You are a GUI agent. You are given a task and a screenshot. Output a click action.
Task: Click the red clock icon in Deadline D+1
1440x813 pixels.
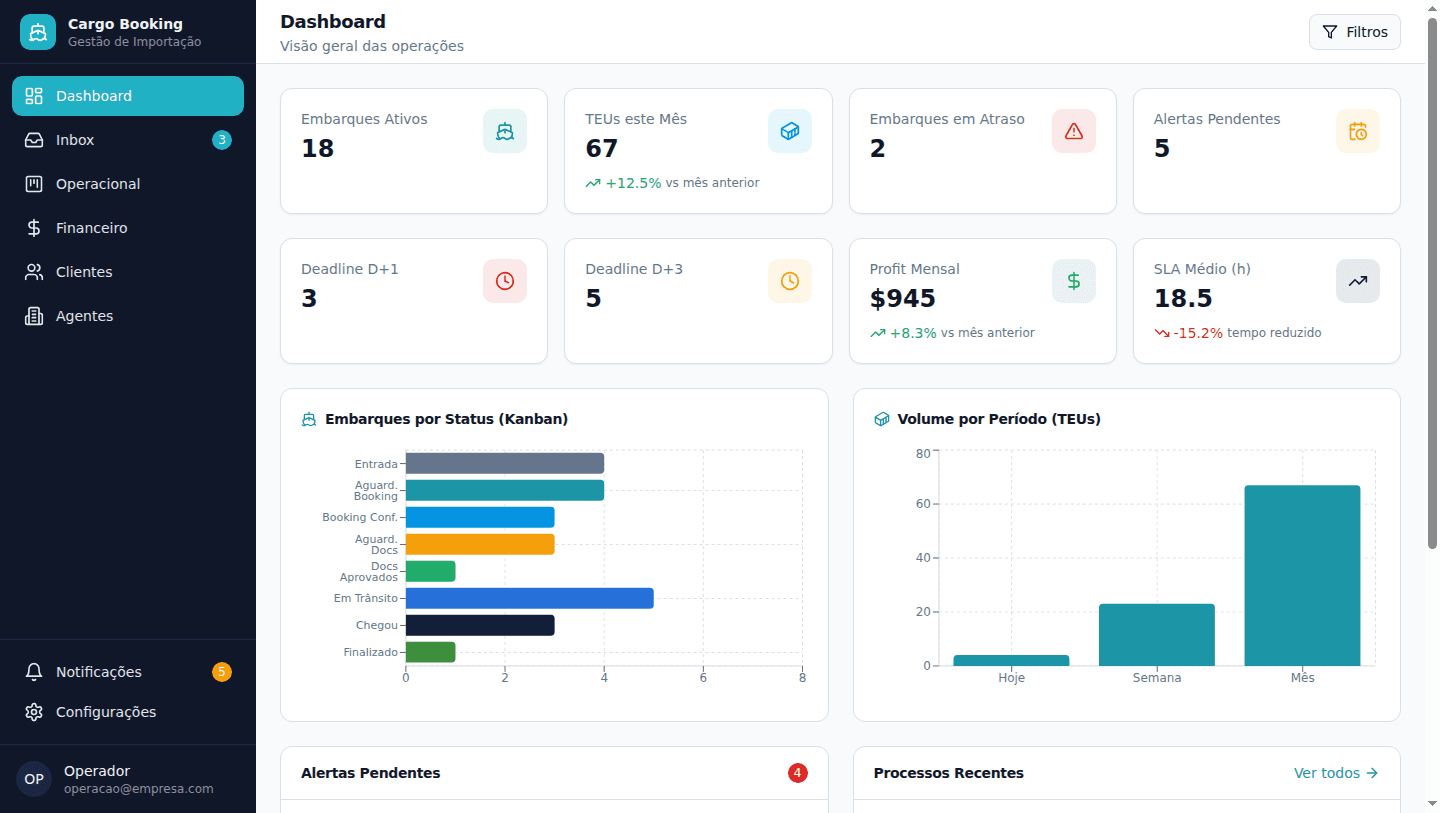[505, 281]
